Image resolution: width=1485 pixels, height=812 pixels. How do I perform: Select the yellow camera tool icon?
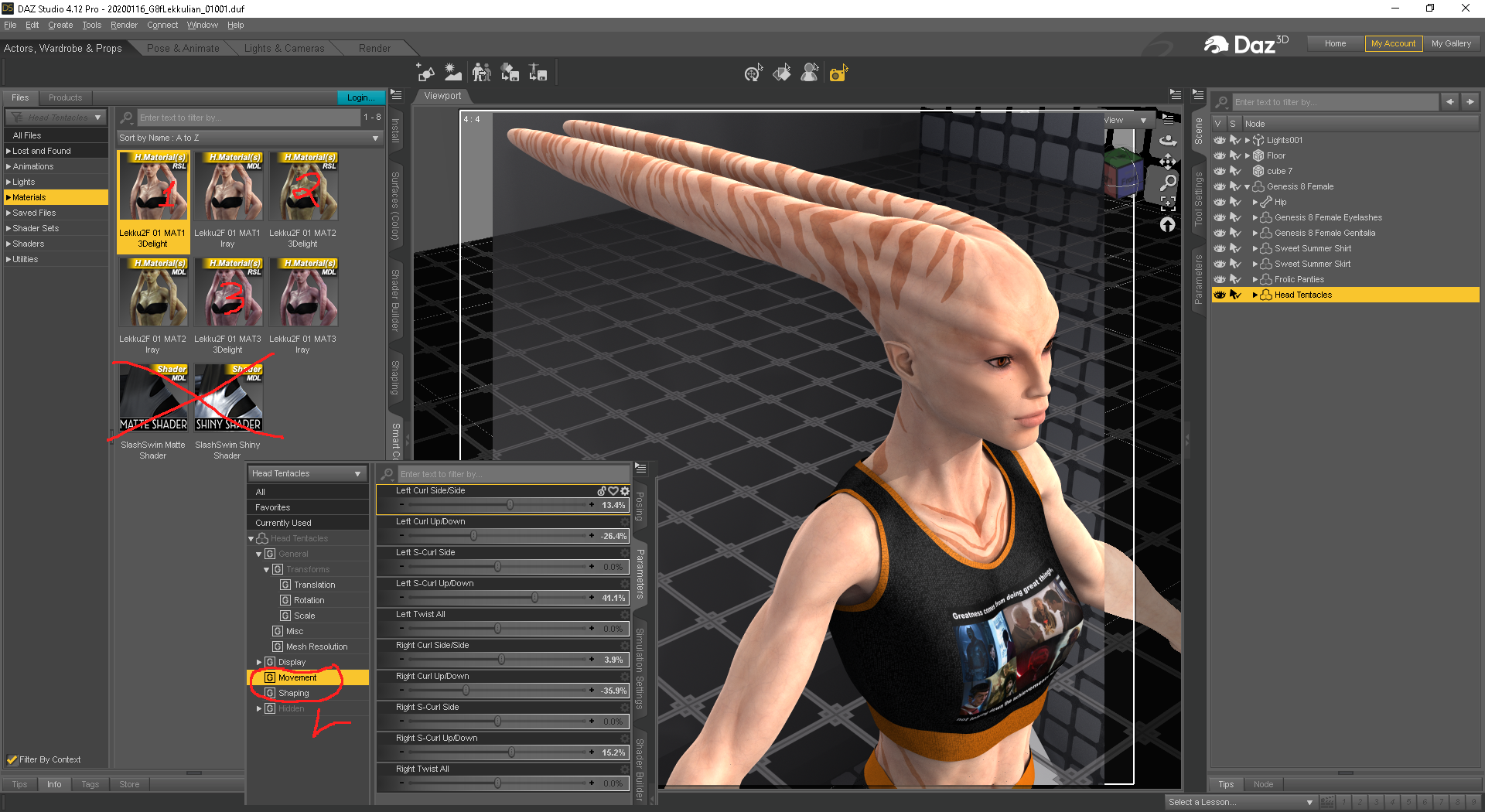tap(838, 73)
